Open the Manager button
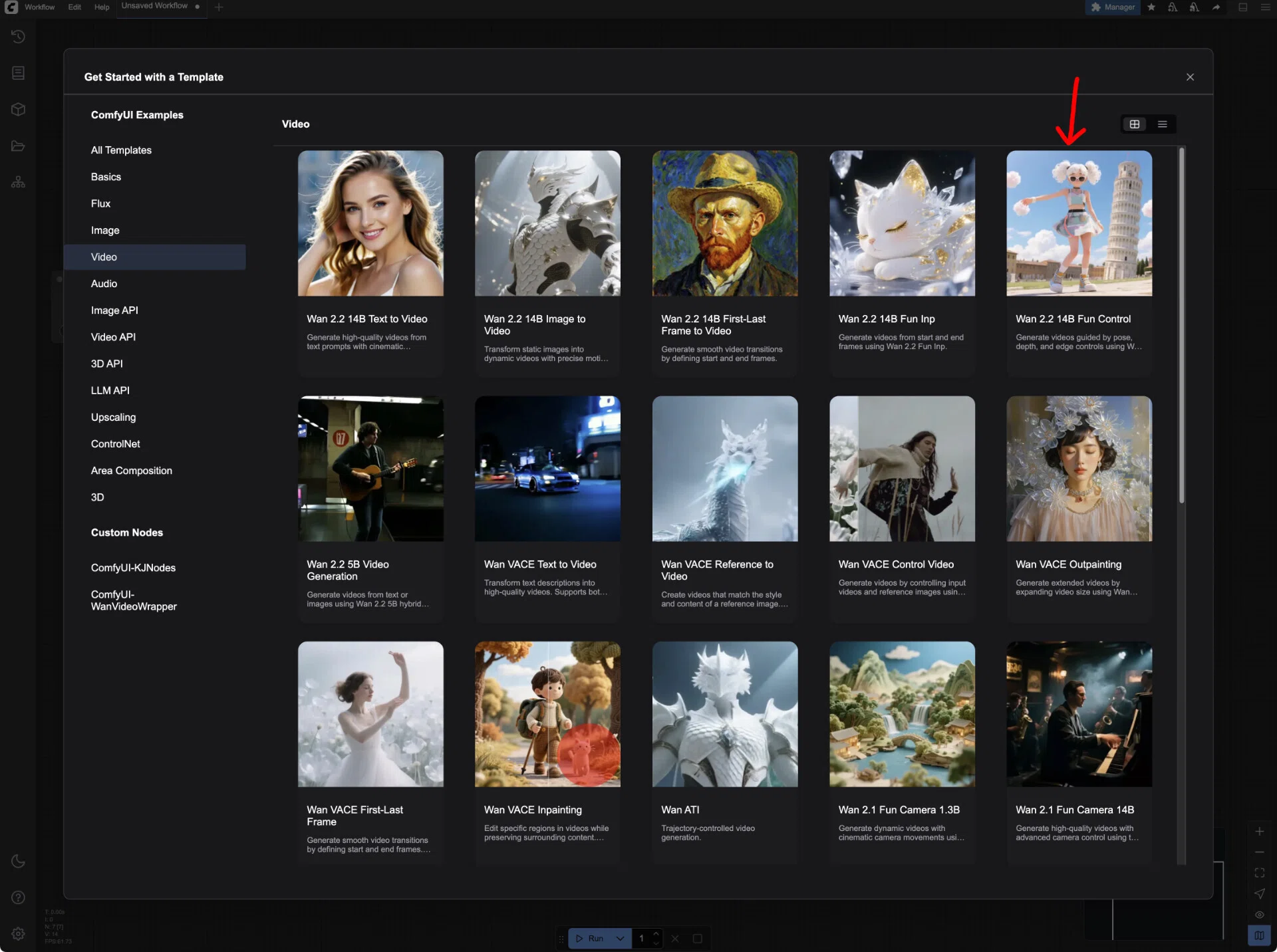This screenshot has width=1277, height=952. (1113, 7)
